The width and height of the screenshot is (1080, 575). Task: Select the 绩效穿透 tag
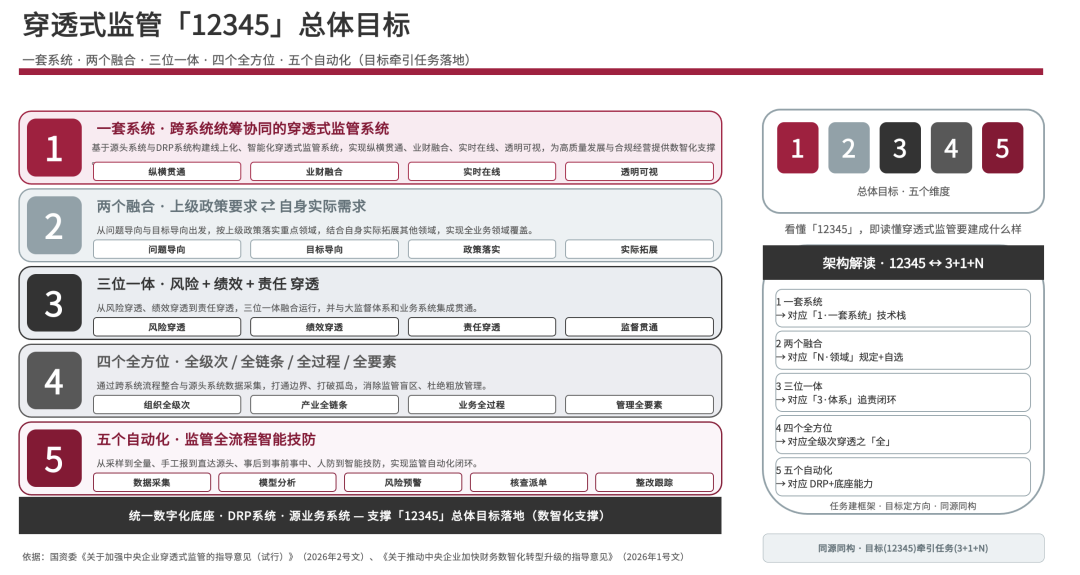[x=324, y=327]
